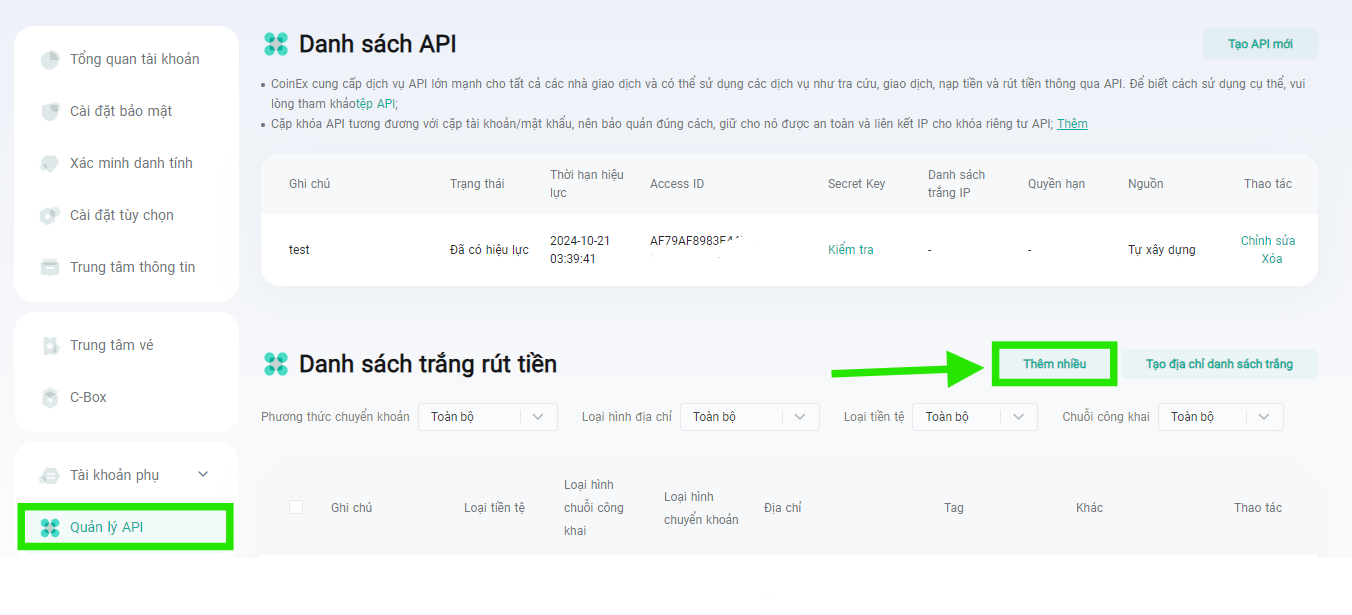Click Kiểm tra link under Secret Key
Screen dimensions: 1352x615
(x=851, y=250)
